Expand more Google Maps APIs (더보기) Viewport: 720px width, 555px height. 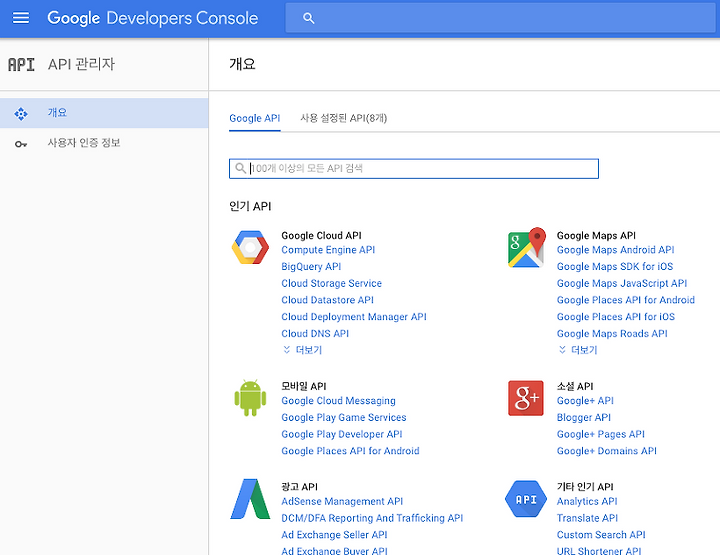click(578, 350)
